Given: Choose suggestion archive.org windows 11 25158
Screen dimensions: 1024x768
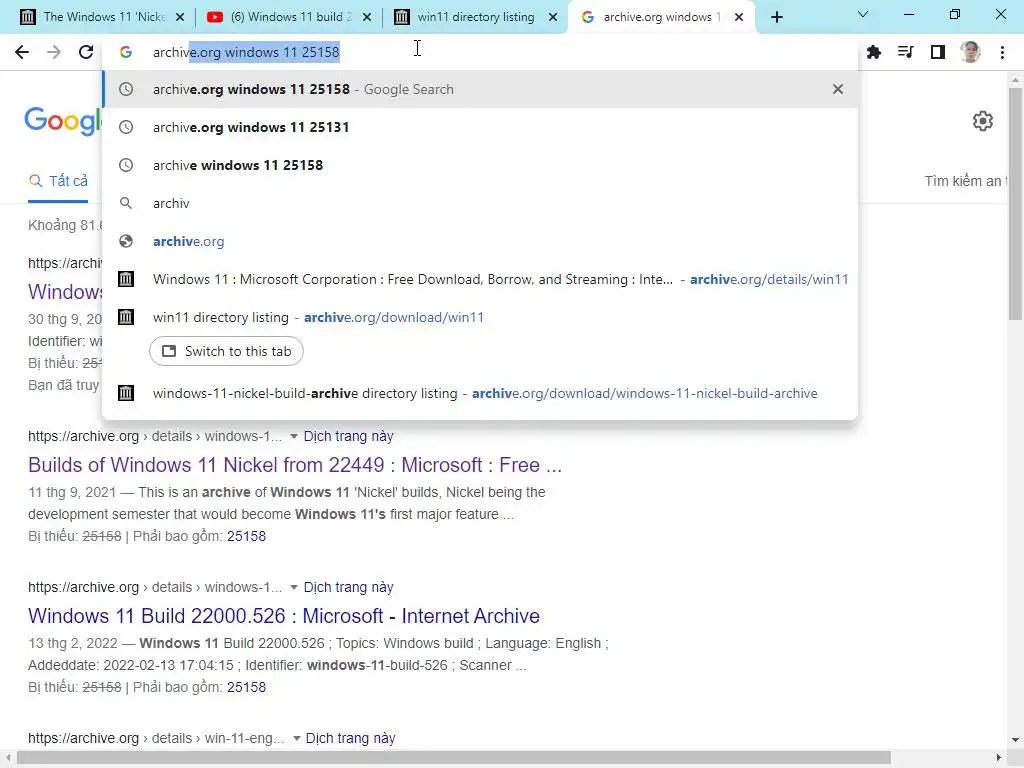Looking at the screenshot, I should (x=480, y=89).
